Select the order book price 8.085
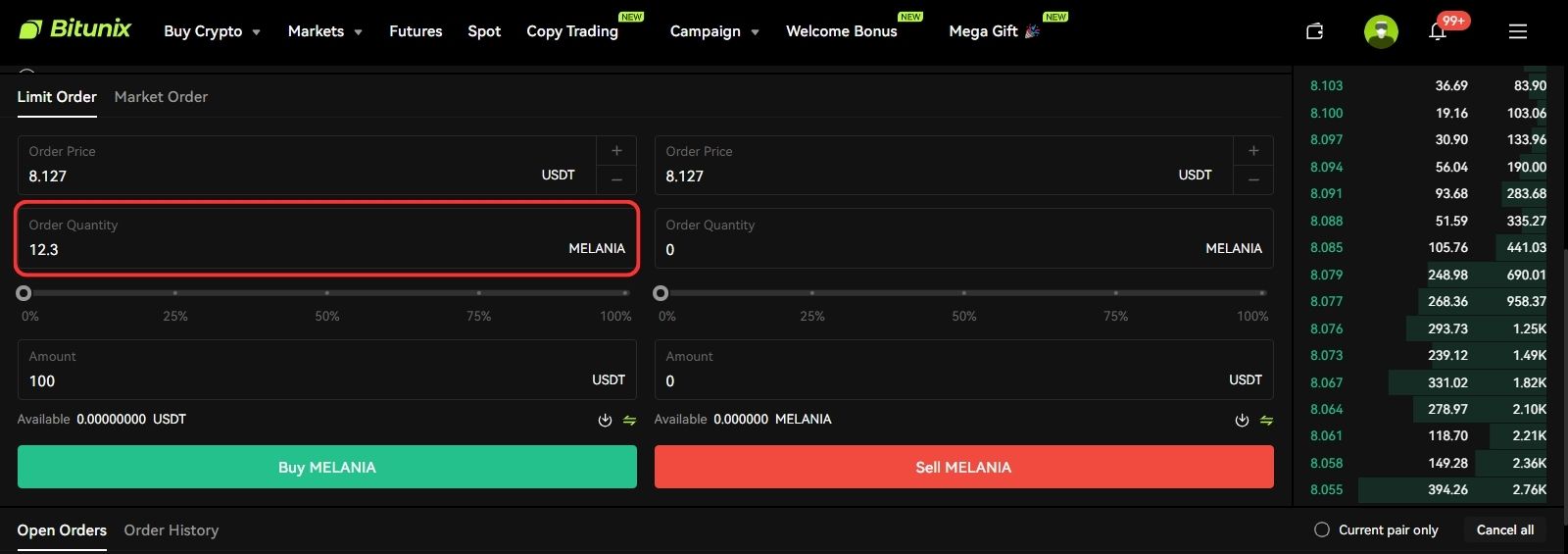Screen dimensions: 1568x554 (x=1327, y=248)
